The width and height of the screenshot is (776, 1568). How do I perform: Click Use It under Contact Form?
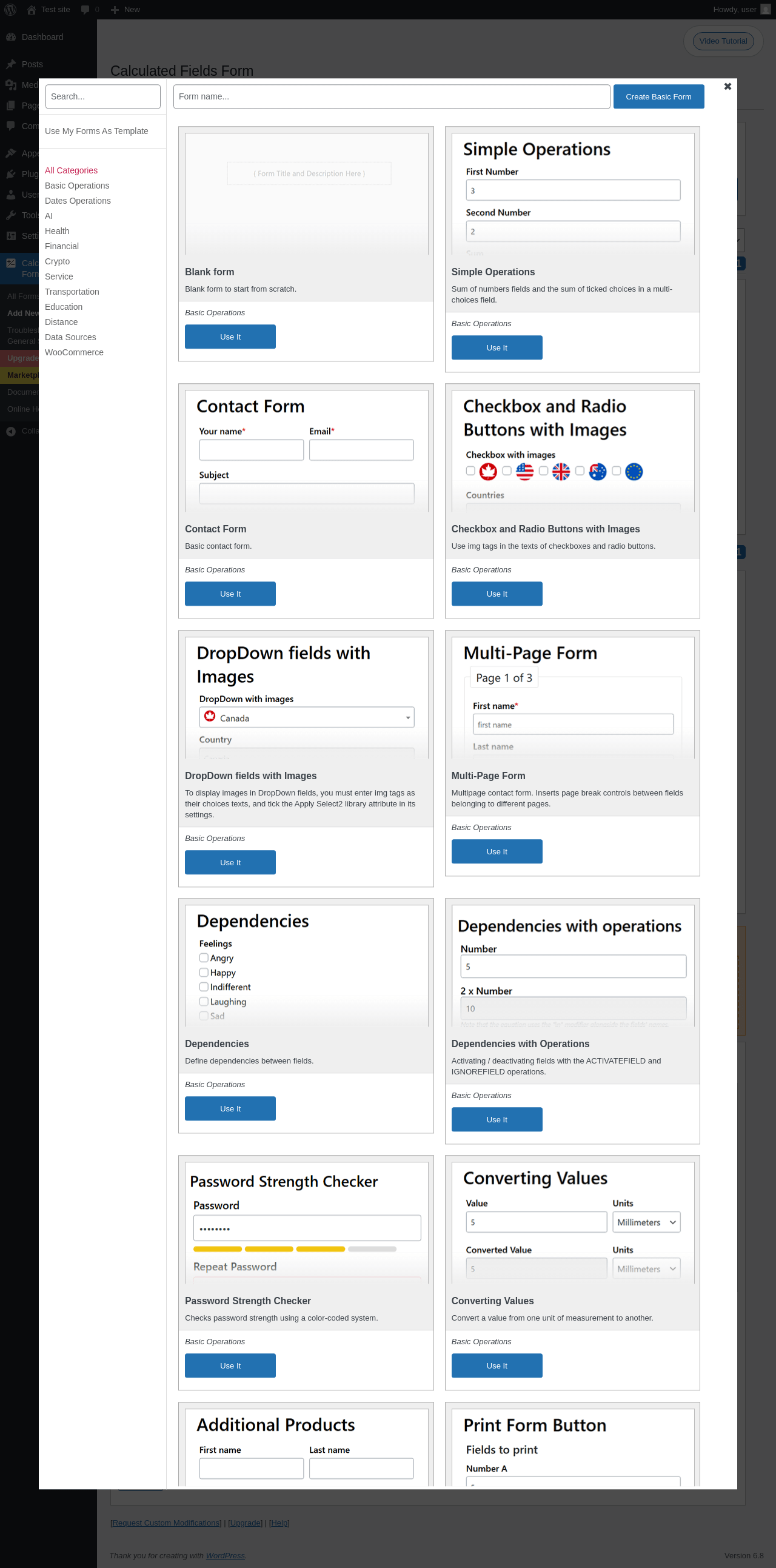click(230, 594)
